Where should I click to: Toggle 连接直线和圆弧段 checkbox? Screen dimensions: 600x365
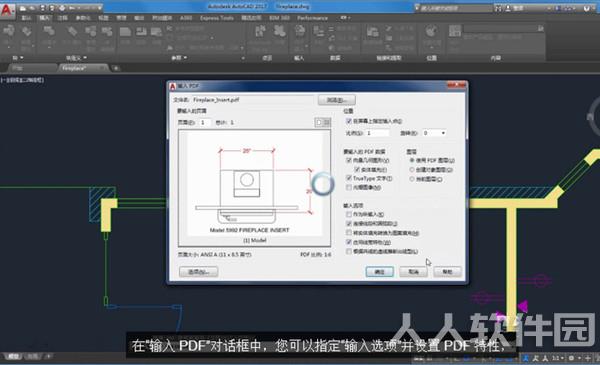pyautogui.click(x=349, y=223)
